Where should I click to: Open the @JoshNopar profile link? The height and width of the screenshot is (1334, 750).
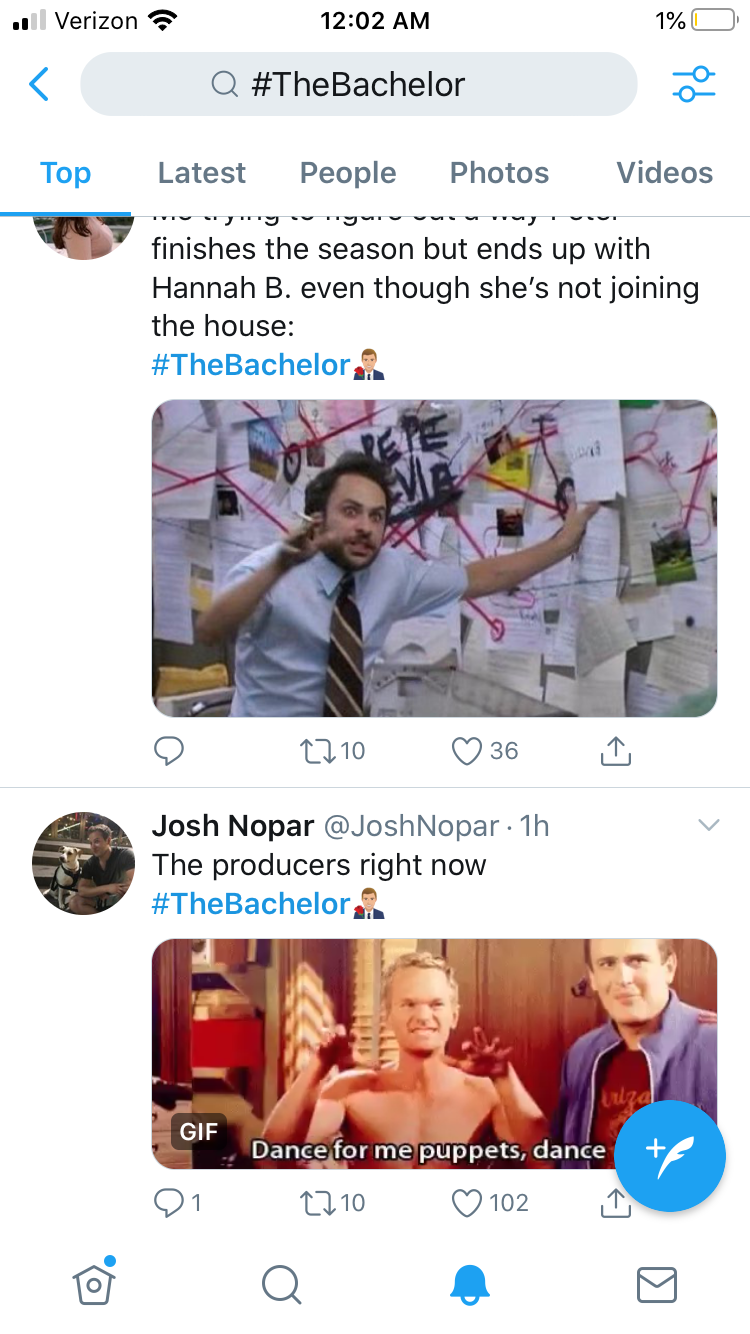tap(410, 826)
